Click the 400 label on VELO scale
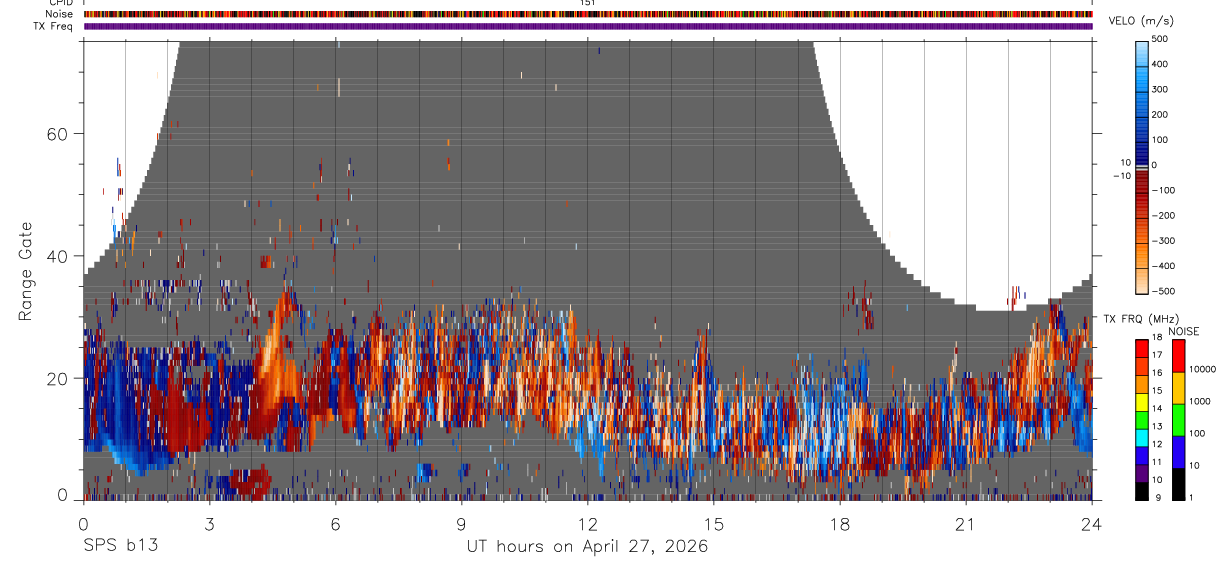 click(1161, 64)
